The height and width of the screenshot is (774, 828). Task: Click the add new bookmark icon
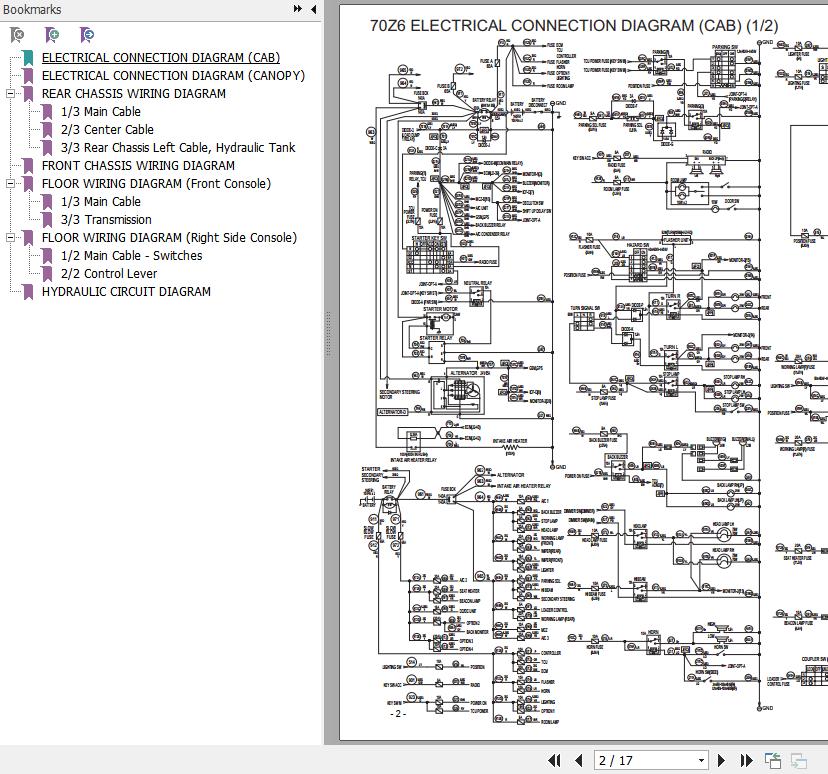pyautogui.click(x=52, y=35)
